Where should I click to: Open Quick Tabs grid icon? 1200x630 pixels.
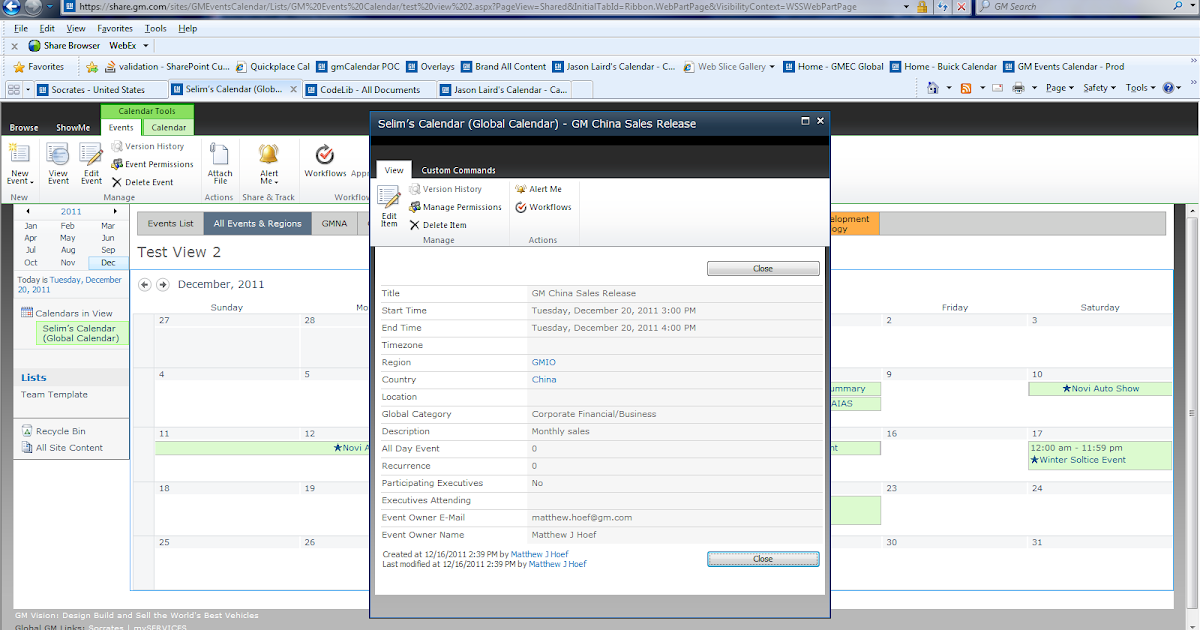point(16,89)
